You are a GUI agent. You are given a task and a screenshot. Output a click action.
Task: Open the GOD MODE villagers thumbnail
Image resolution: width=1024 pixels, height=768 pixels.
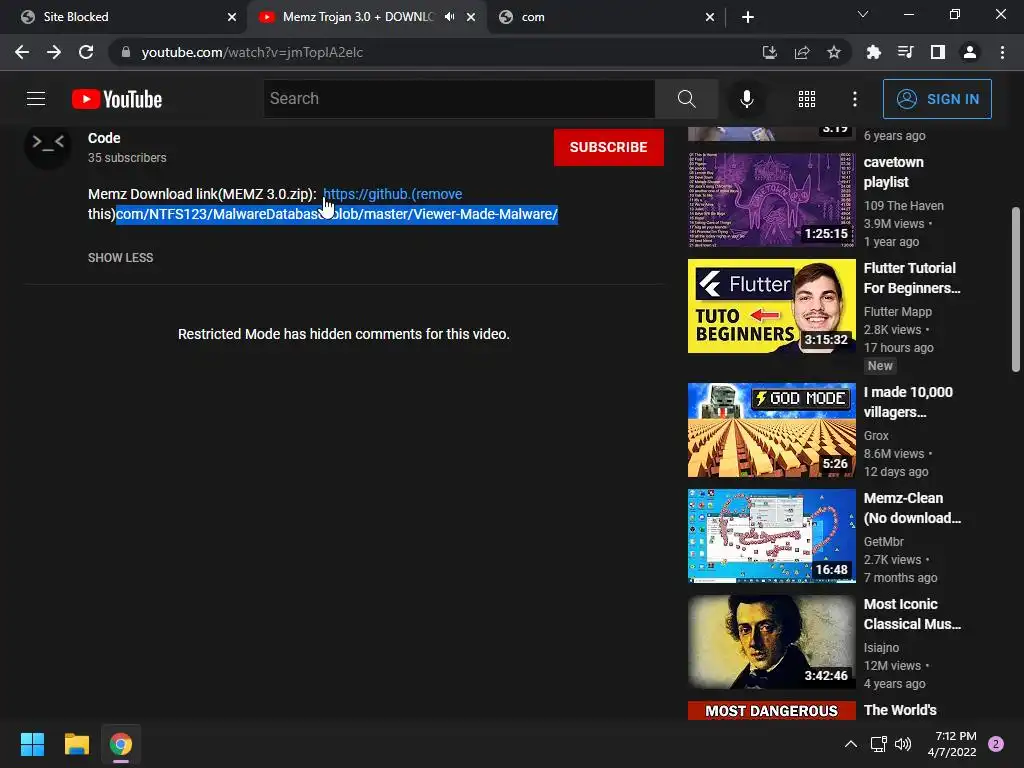click(771, 430)
